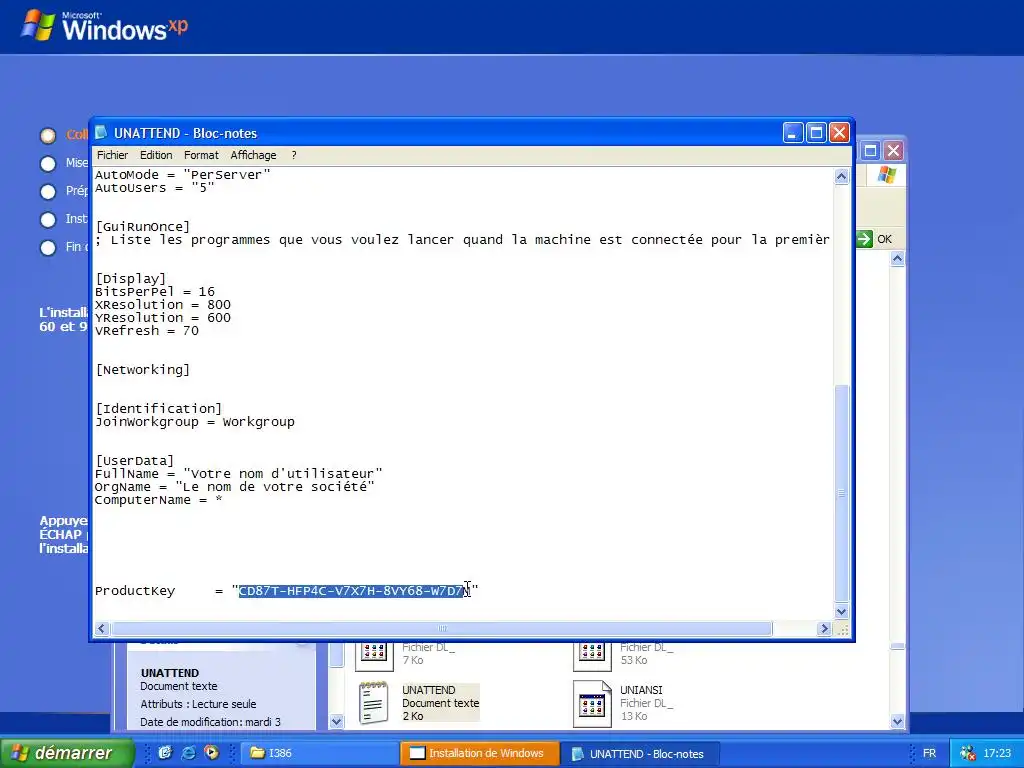Click the 53 Ko DL_ file icon in Explorer

tap(592, 656)
